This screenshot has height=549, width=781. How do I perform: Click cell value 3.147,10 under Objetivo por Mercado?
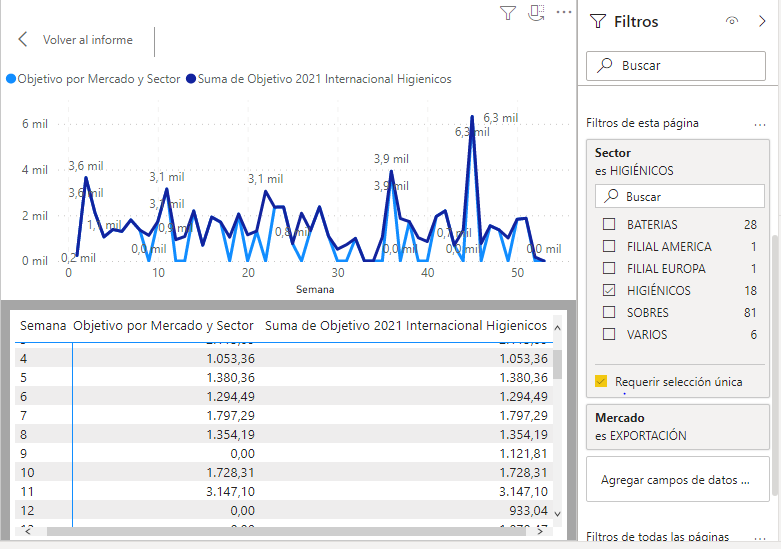click(230, 492)
